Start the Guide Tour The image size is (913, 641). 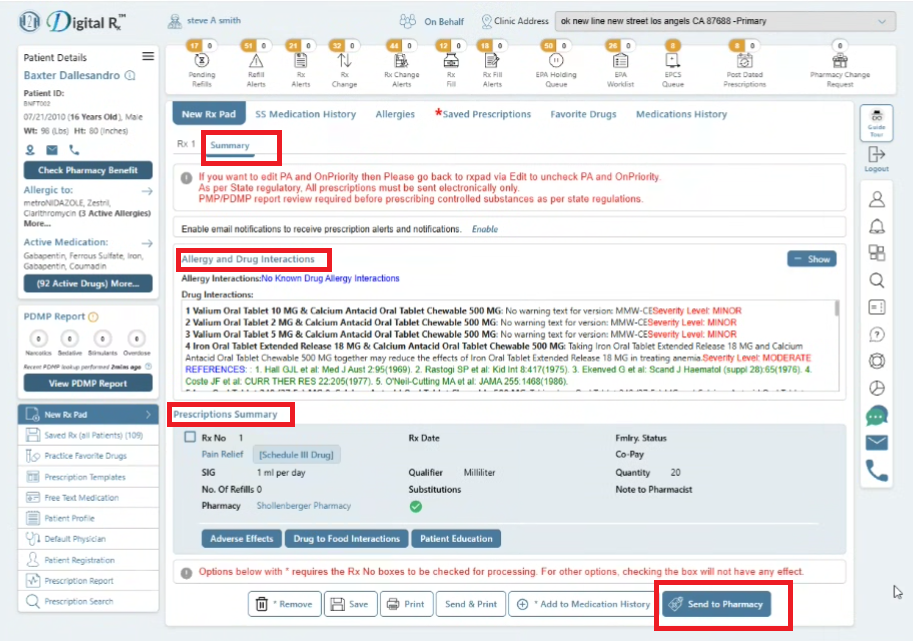pyautogui.click(x=876, y=122)
